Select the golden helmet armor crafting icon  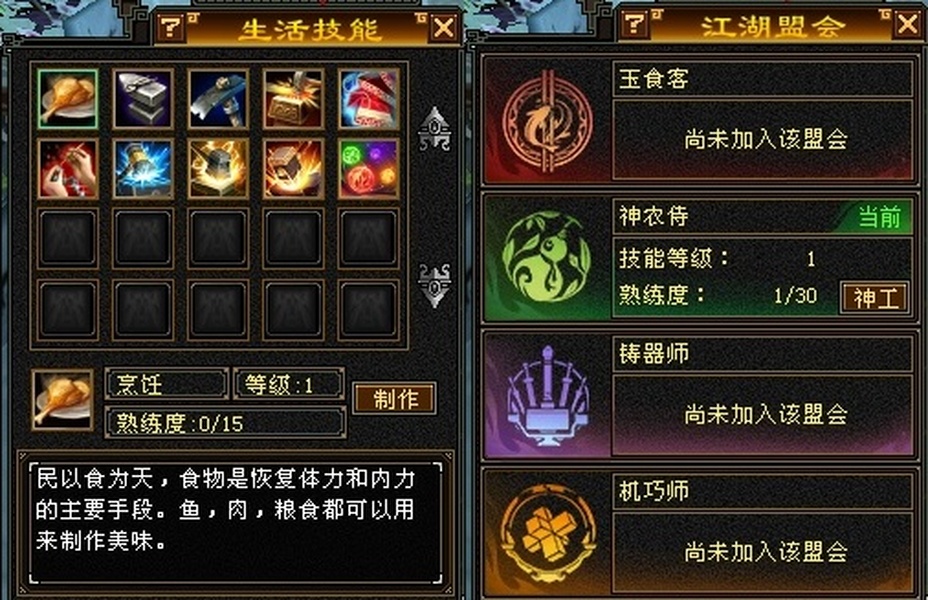(x=218, y=169)
